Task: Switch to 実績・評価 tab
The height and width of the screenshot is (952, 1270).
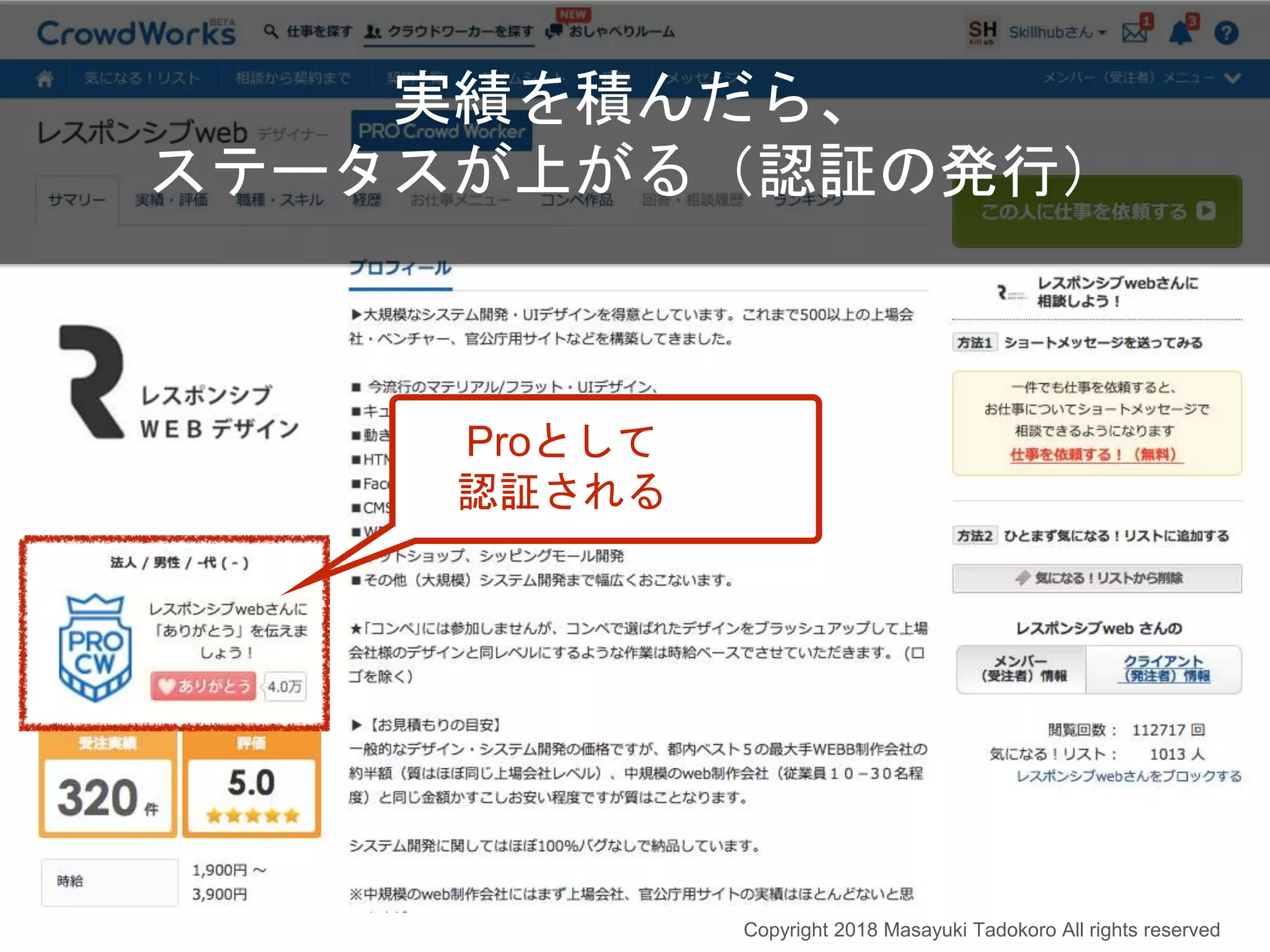Action: pos(171,200)
